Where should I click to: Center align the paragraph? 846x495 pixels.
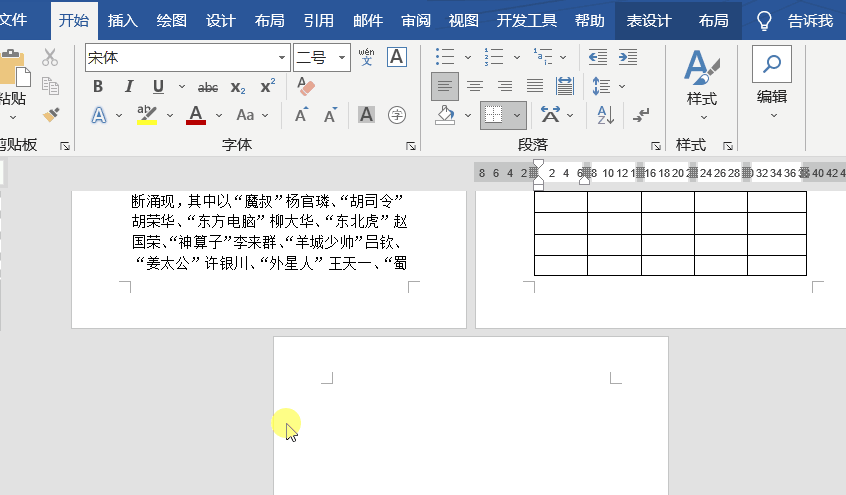click(475, 86)
